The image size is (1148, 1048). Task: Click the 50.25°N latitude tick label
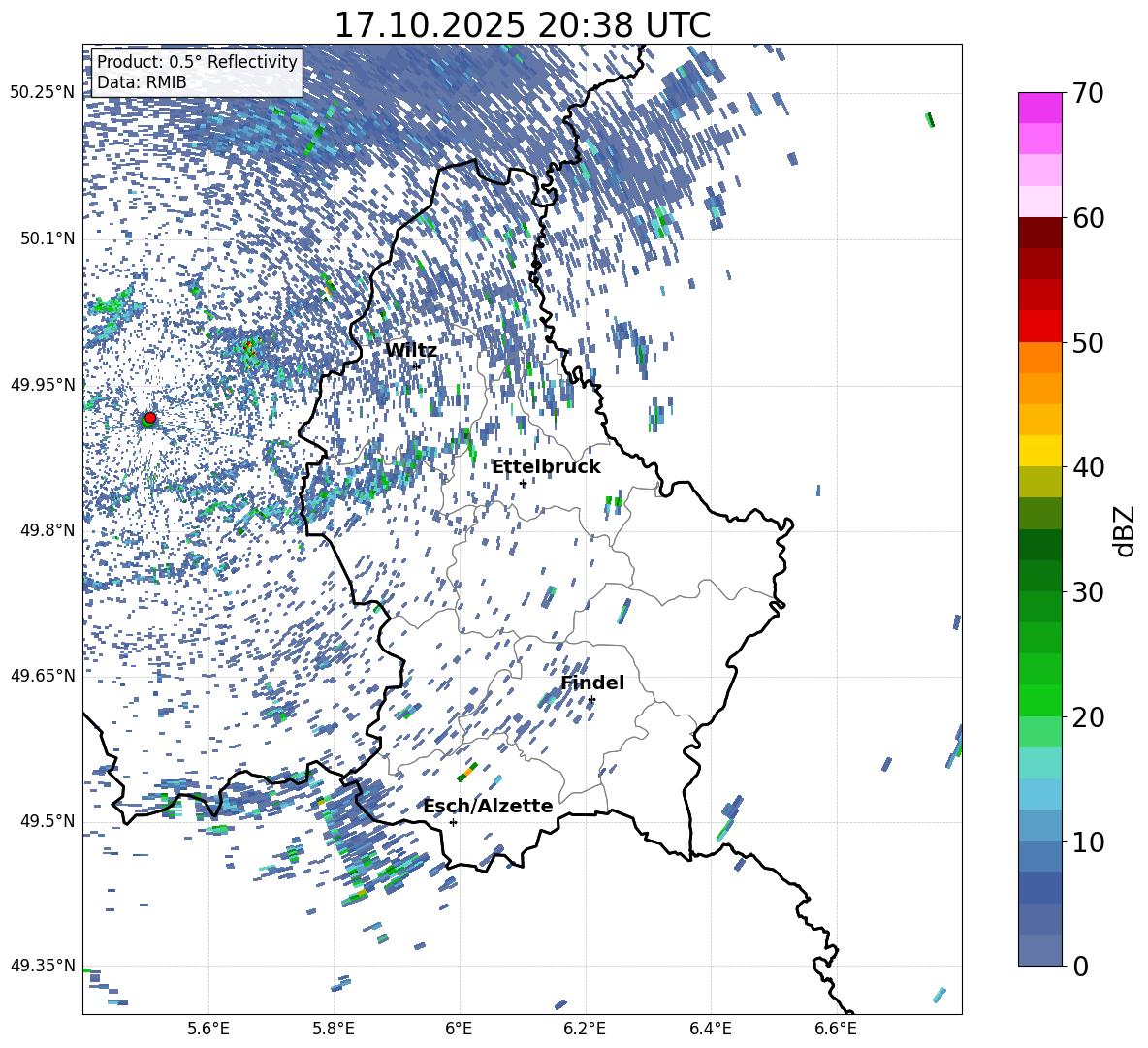coord(42,93)
